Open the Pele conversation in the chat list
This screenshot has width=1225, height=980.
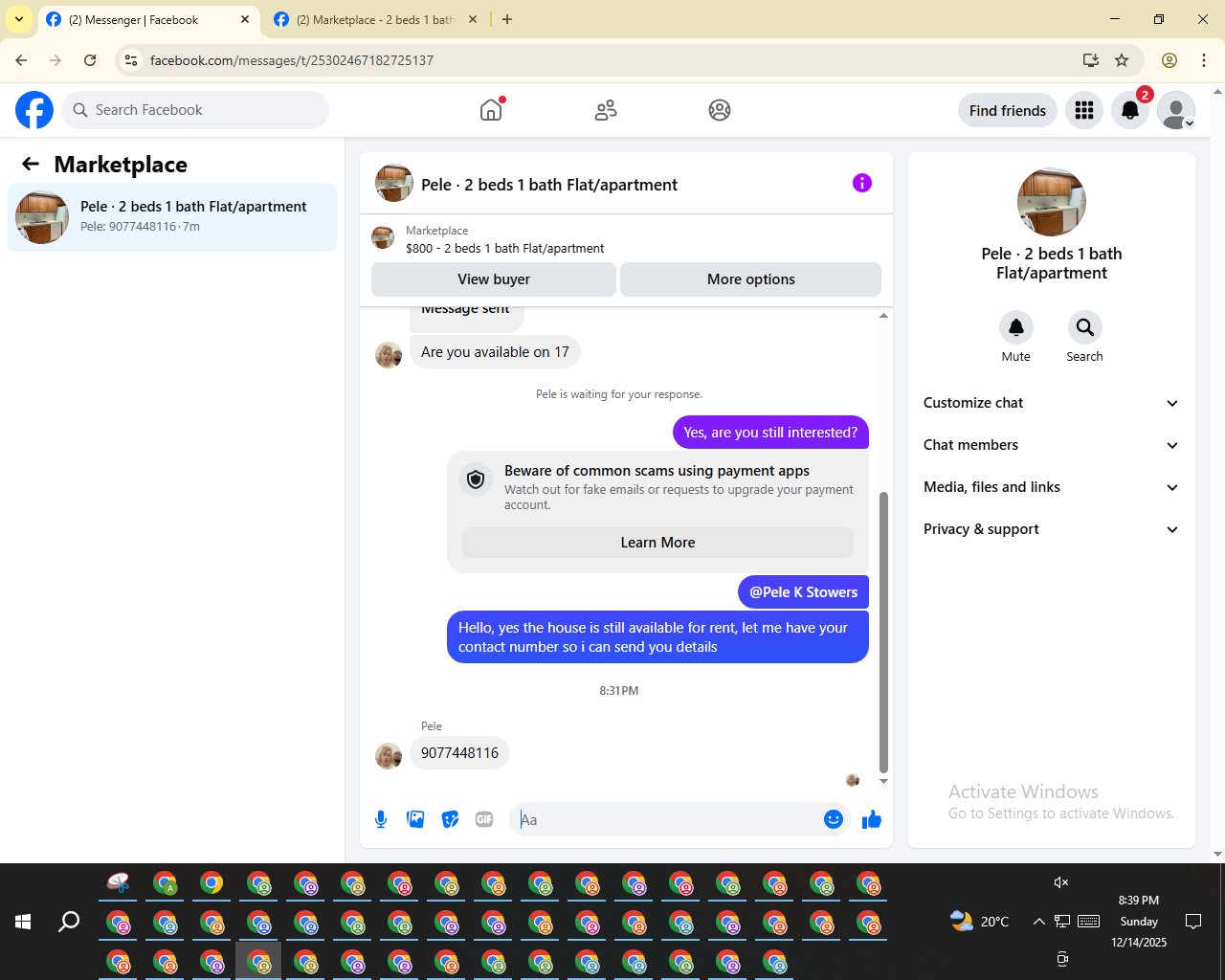click(172, 217)
